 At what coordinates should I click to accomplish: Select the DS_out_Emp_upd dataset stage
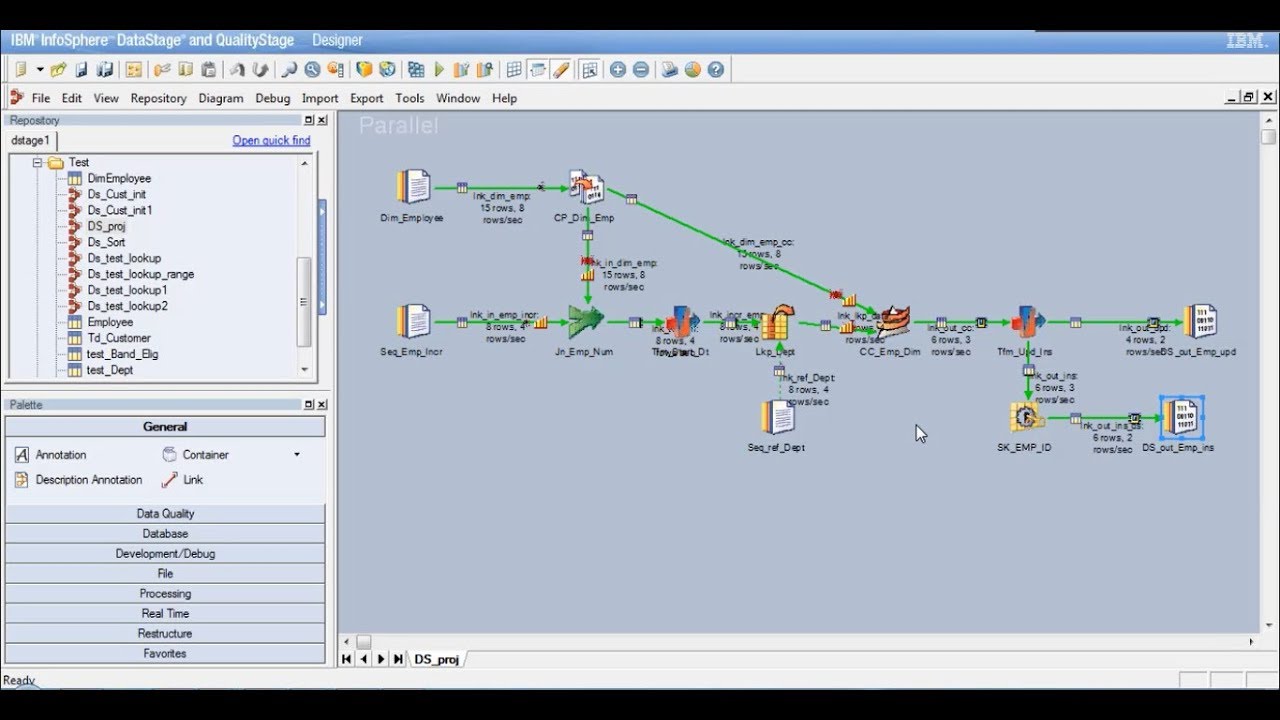pyautogui.click(x=1200, y=321)
